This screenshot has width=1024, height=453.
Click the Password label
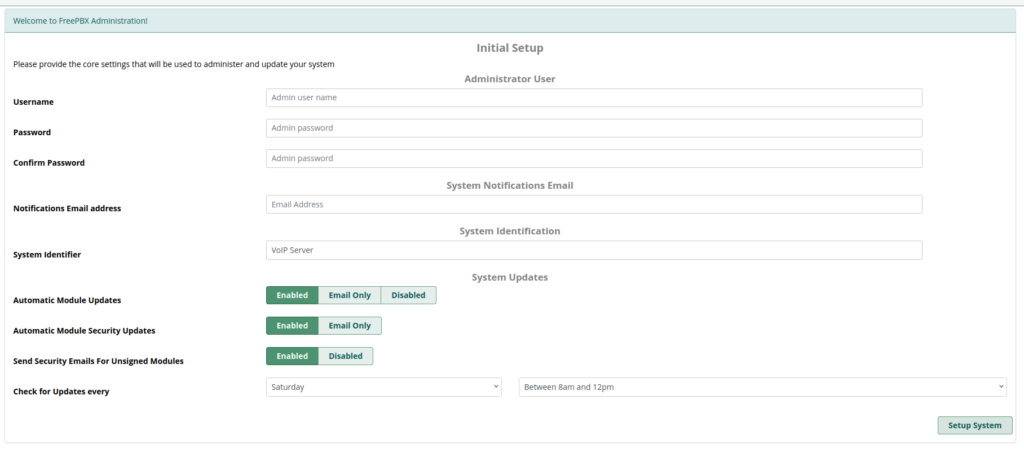[32, 133]
